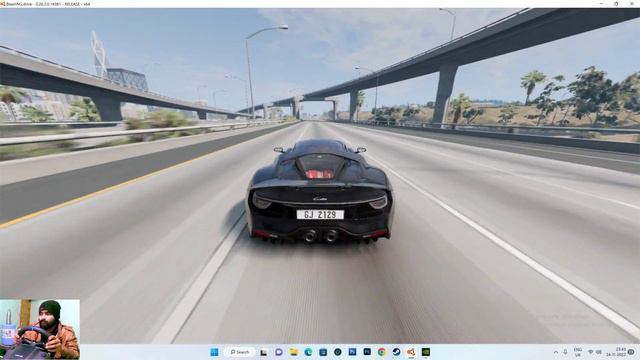Click the car's GJ 2129 license plate
Viewport: 640px width, 360px height.
pos(320,214)
